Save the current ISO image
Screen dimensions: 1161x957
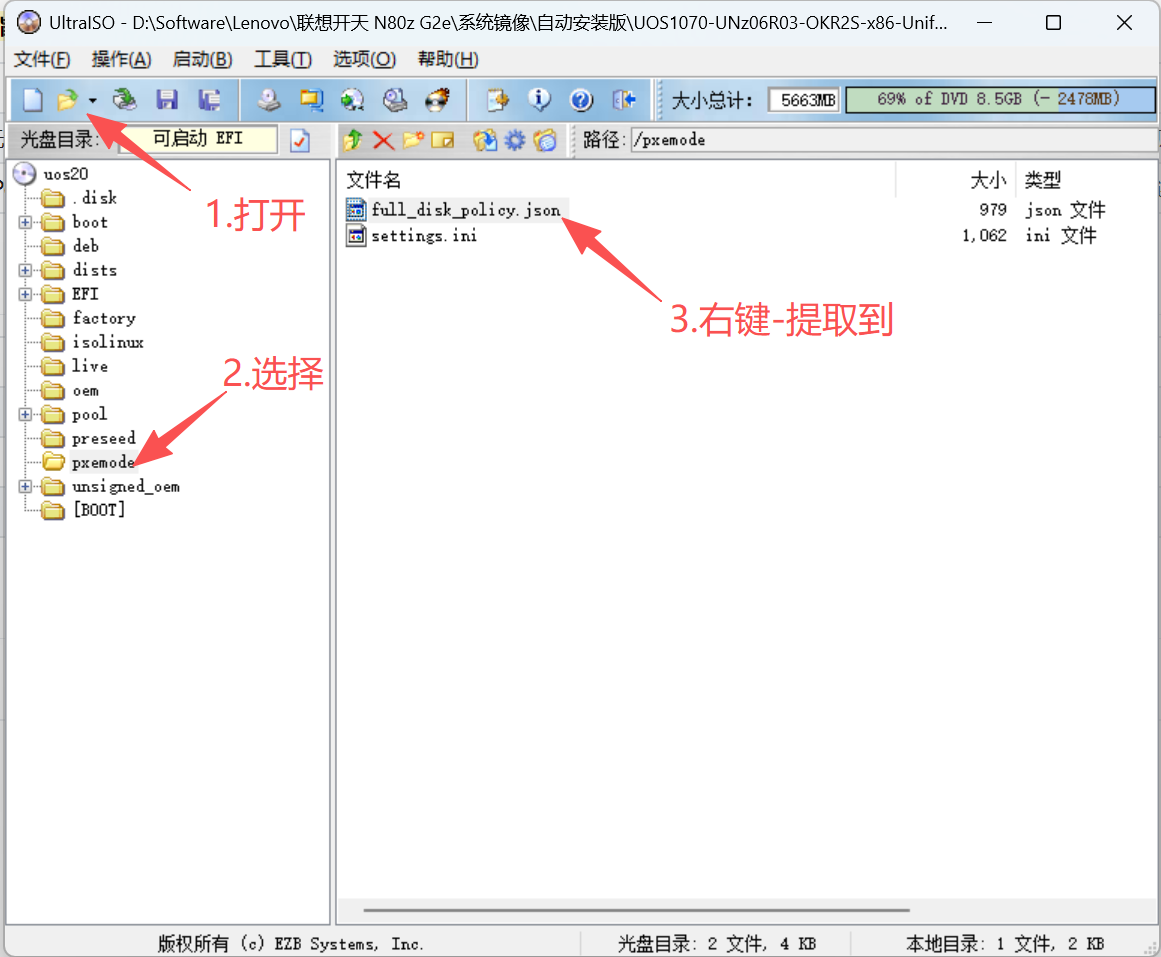coord(167,99)
